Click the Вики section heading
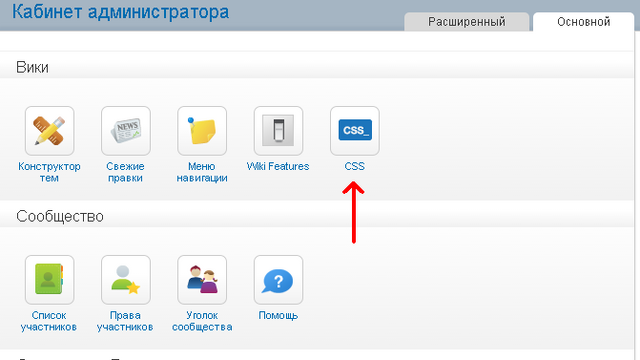640x360 pixels. pos(32,67)
